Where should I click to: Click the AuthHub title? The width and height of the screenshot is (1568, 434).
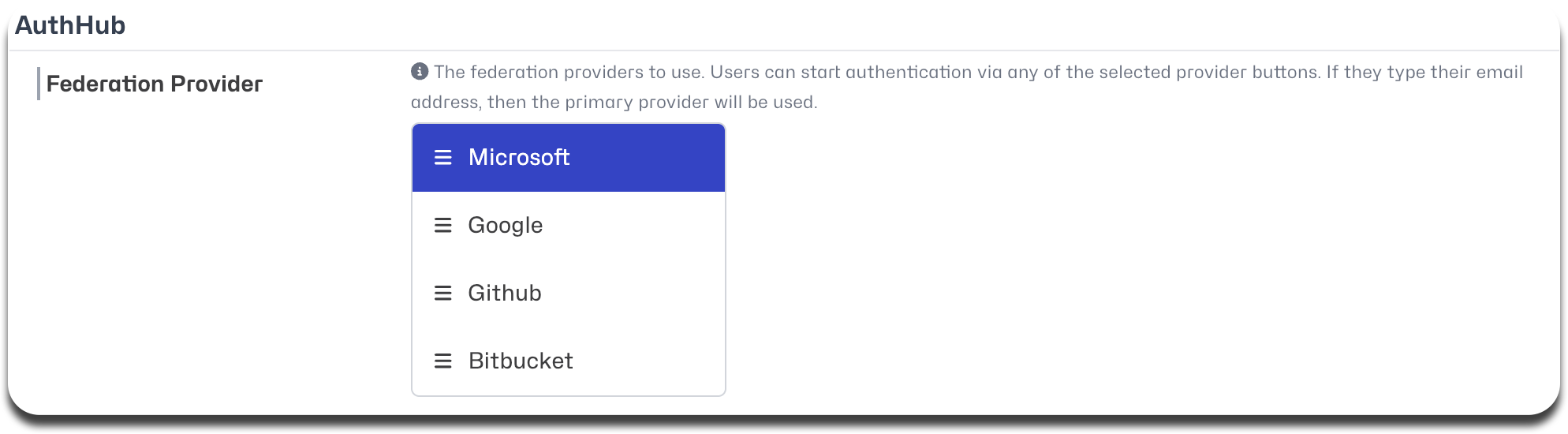coord(70,25)
